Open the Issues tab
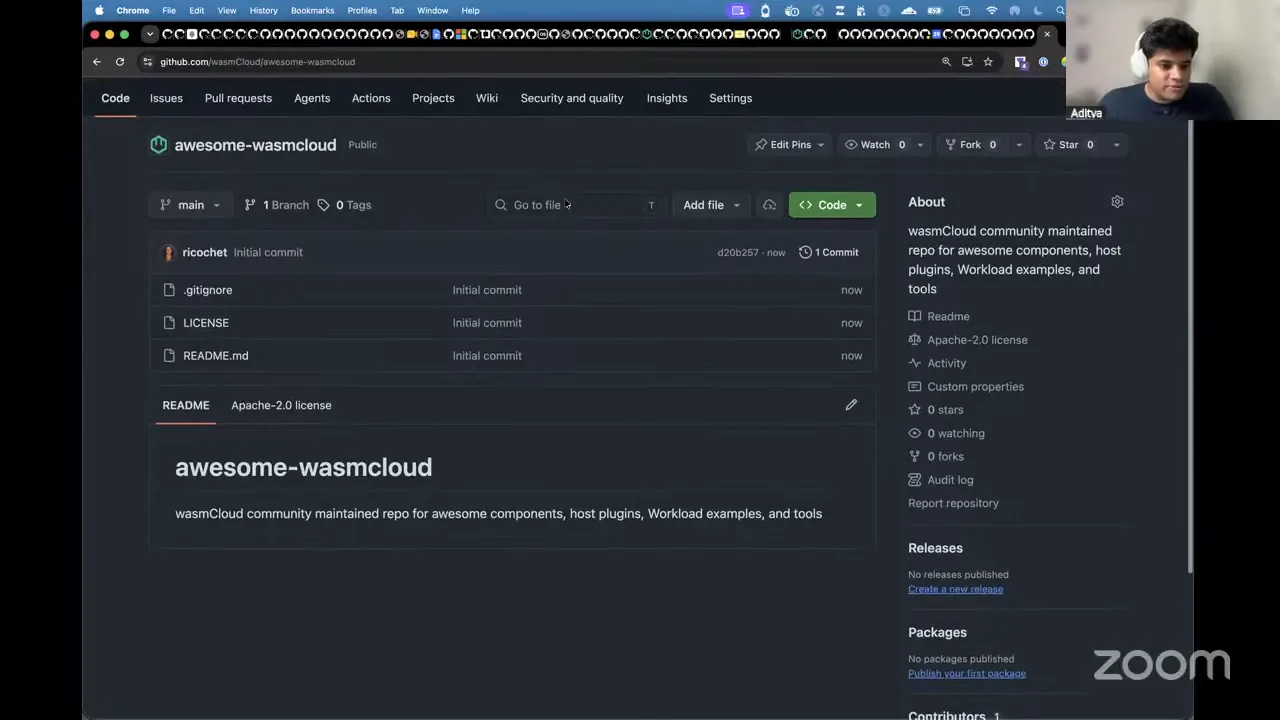This screenshot has height=720, width=1280. tap(166, 98)
